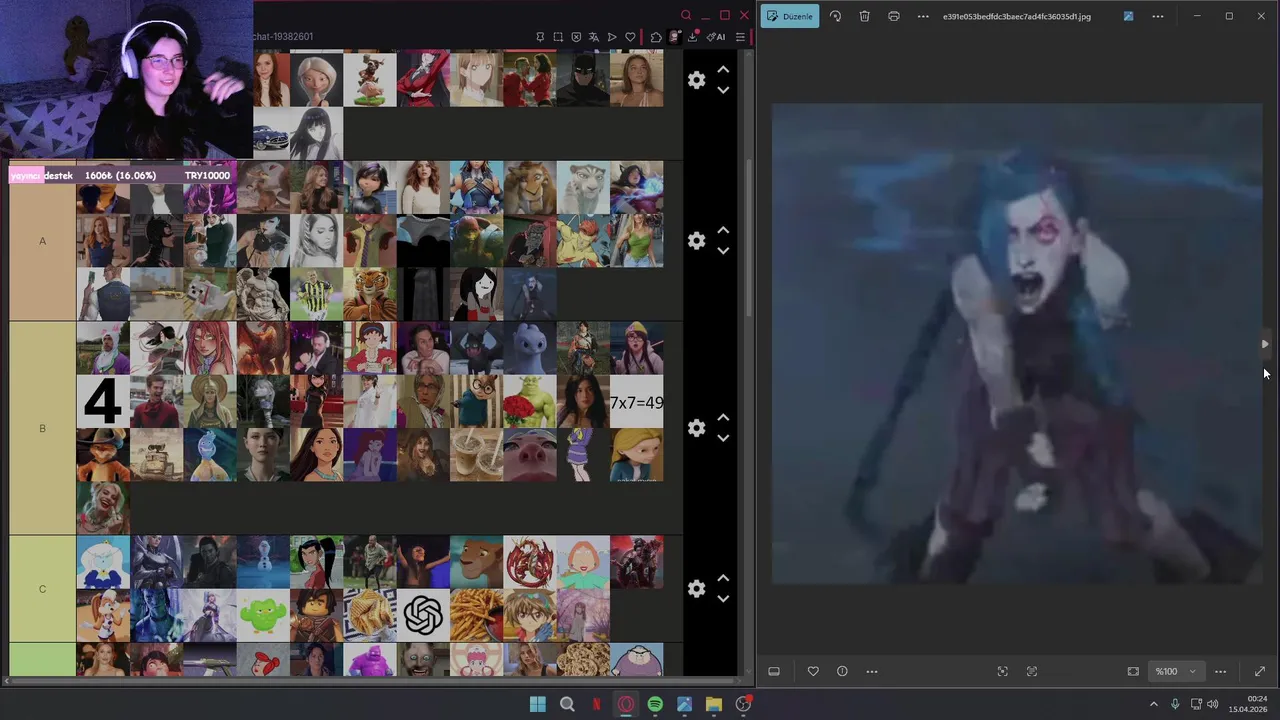Image resolution: width=1280 pixels, height=720 pixels.
Task: Click the 7x7=49 tile in tier B
Action: [x=636, y=402]
